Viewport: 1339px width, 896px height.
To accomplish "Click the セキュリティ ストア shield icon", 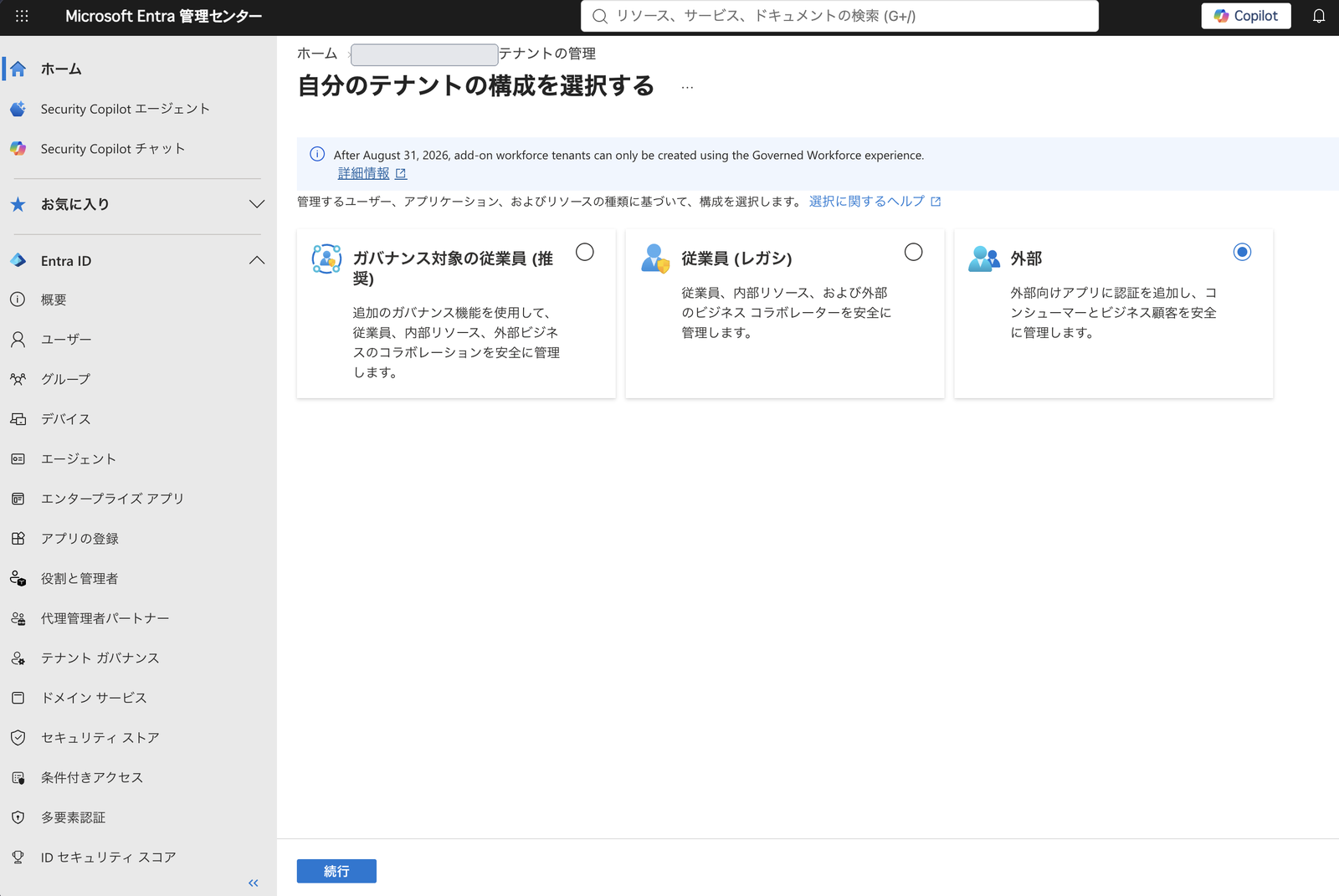I will pos(18,738).
